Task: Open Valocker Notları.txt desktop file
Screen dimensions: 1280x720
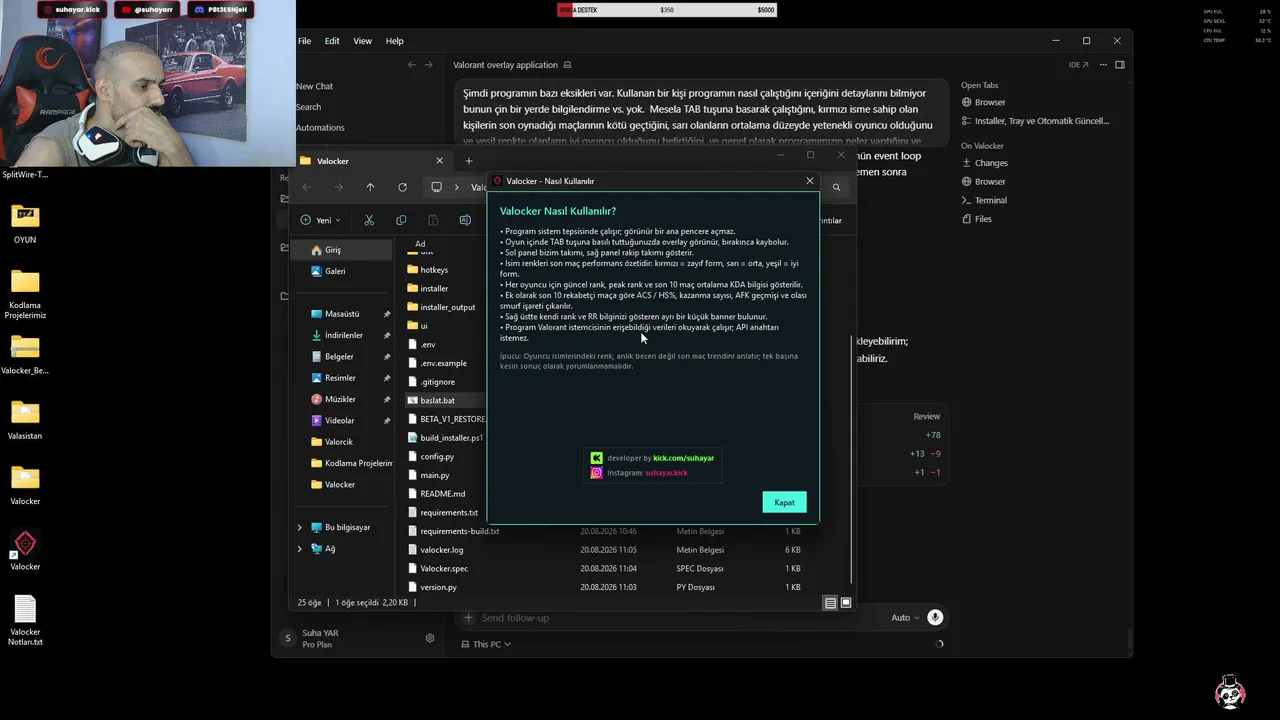Action: coord(25,621)
